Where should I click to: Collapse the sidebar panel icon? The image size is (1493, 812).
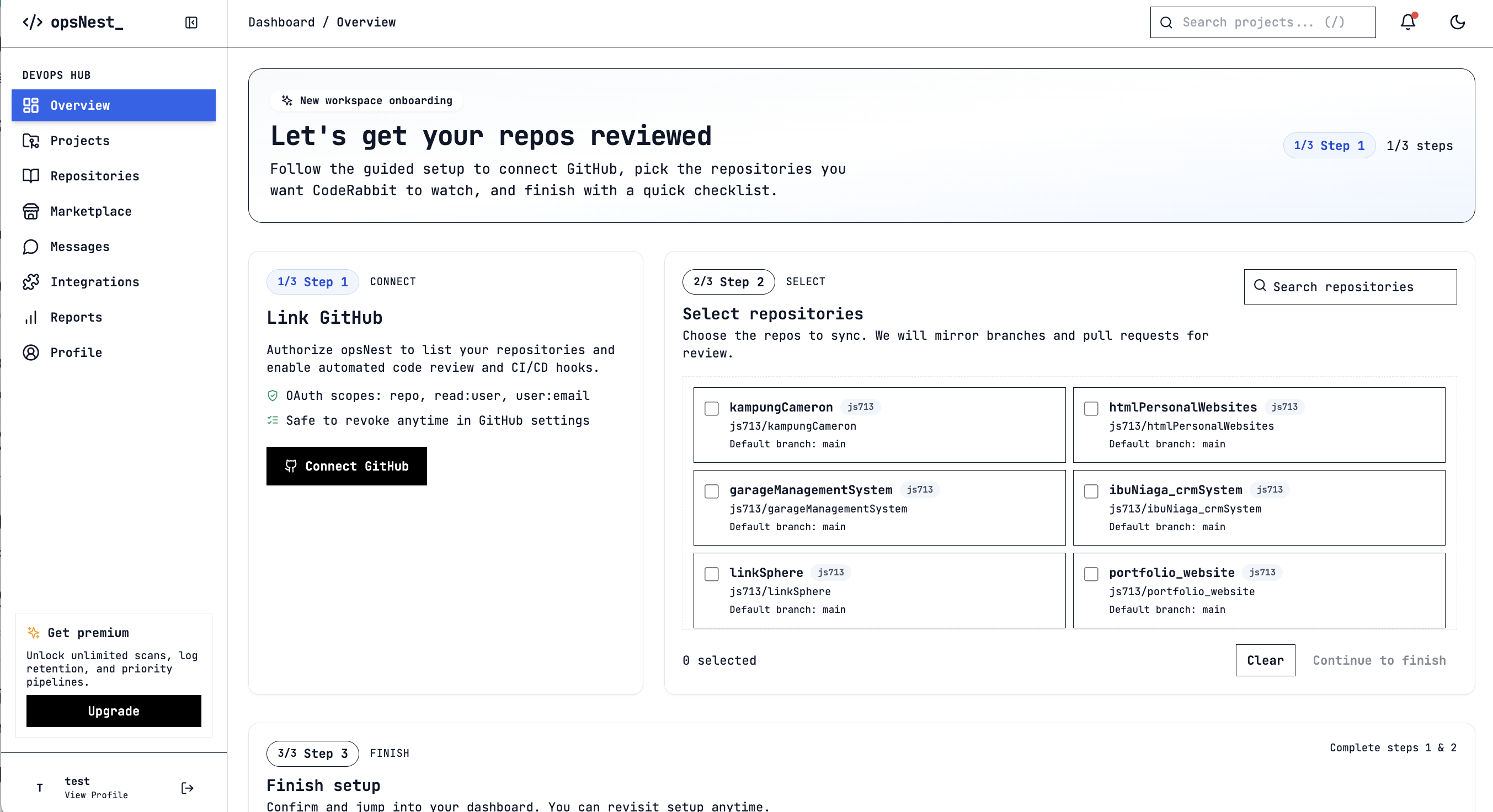[191, 23]
